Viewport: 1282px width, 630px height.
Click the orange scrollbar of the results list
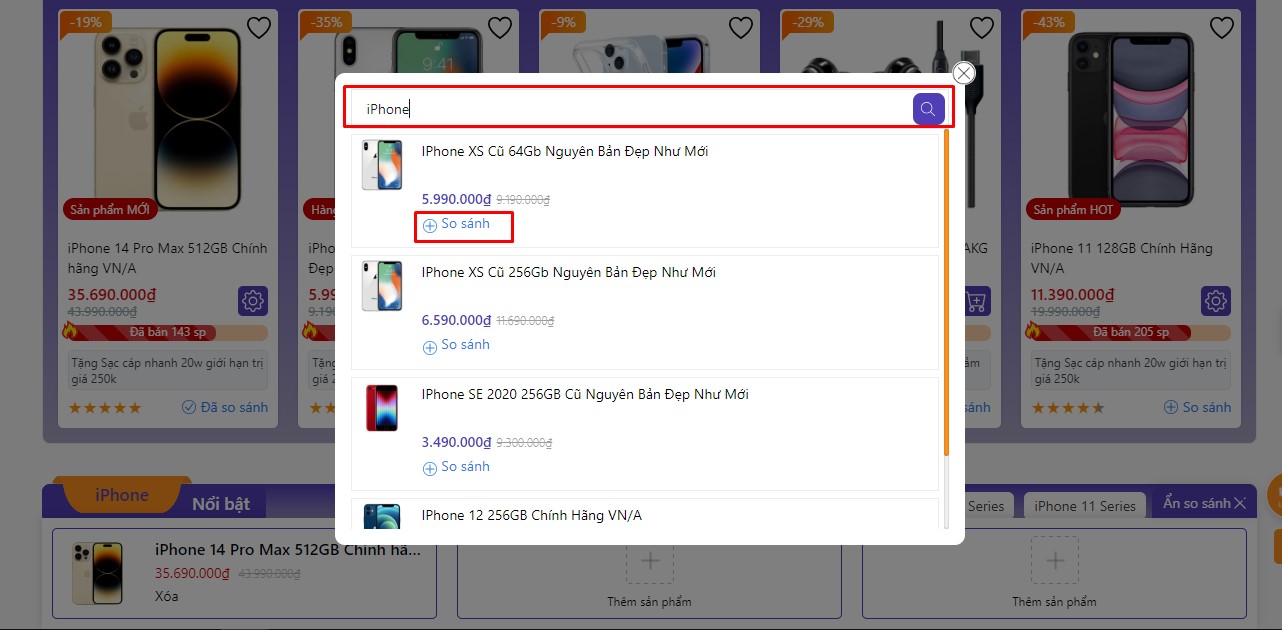(x=945, y=292)
